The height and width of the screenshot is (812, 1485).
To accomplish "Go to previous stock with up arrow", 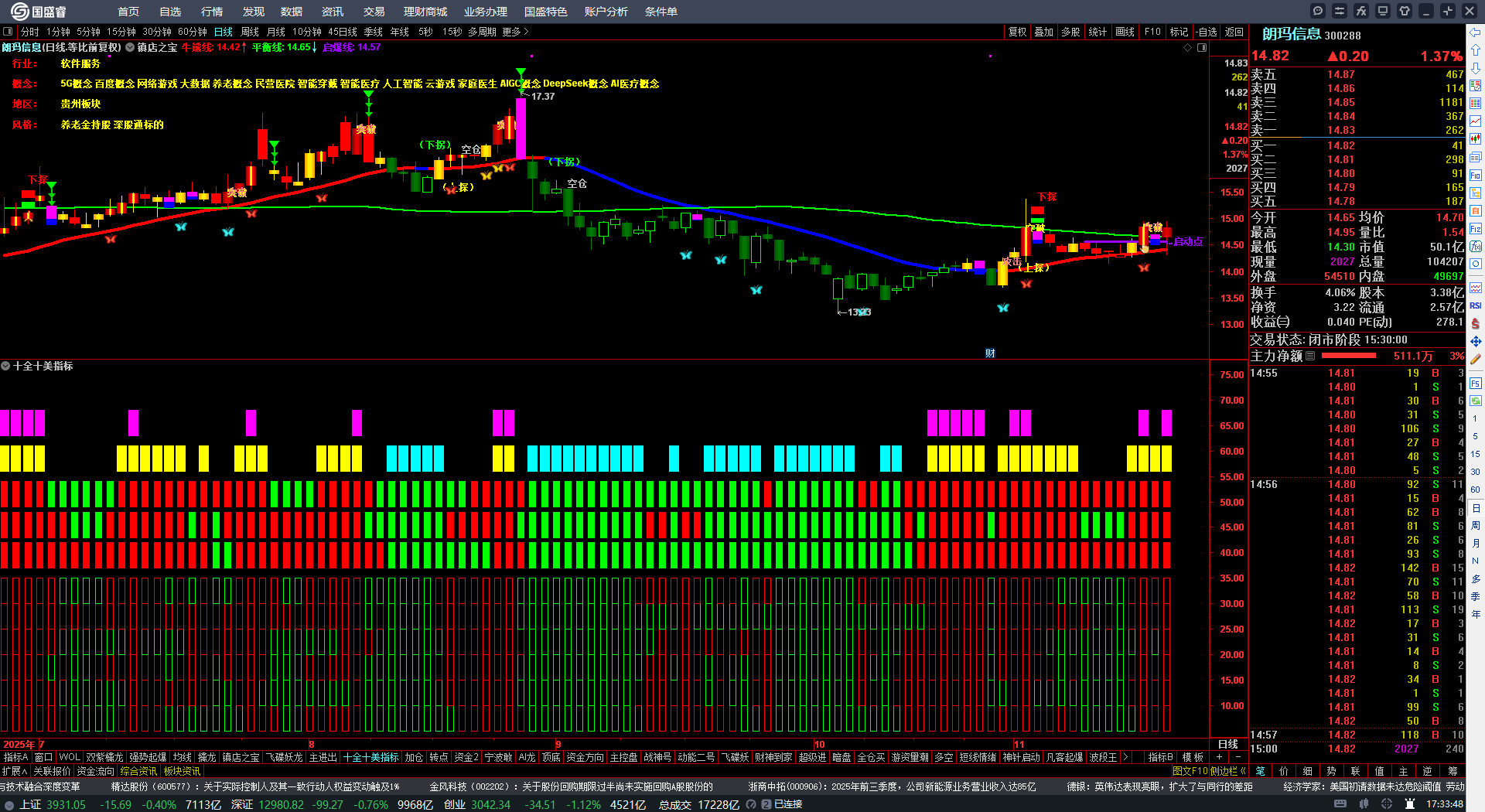I will coord(1476,50).
